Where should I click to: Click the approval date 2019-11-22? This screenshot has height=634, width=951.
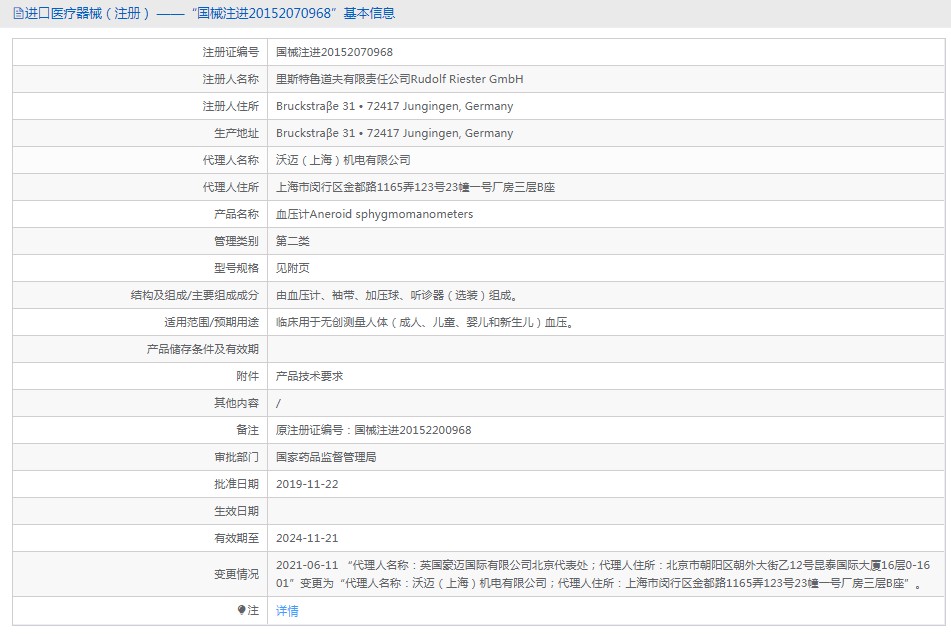tap(305, 484)
